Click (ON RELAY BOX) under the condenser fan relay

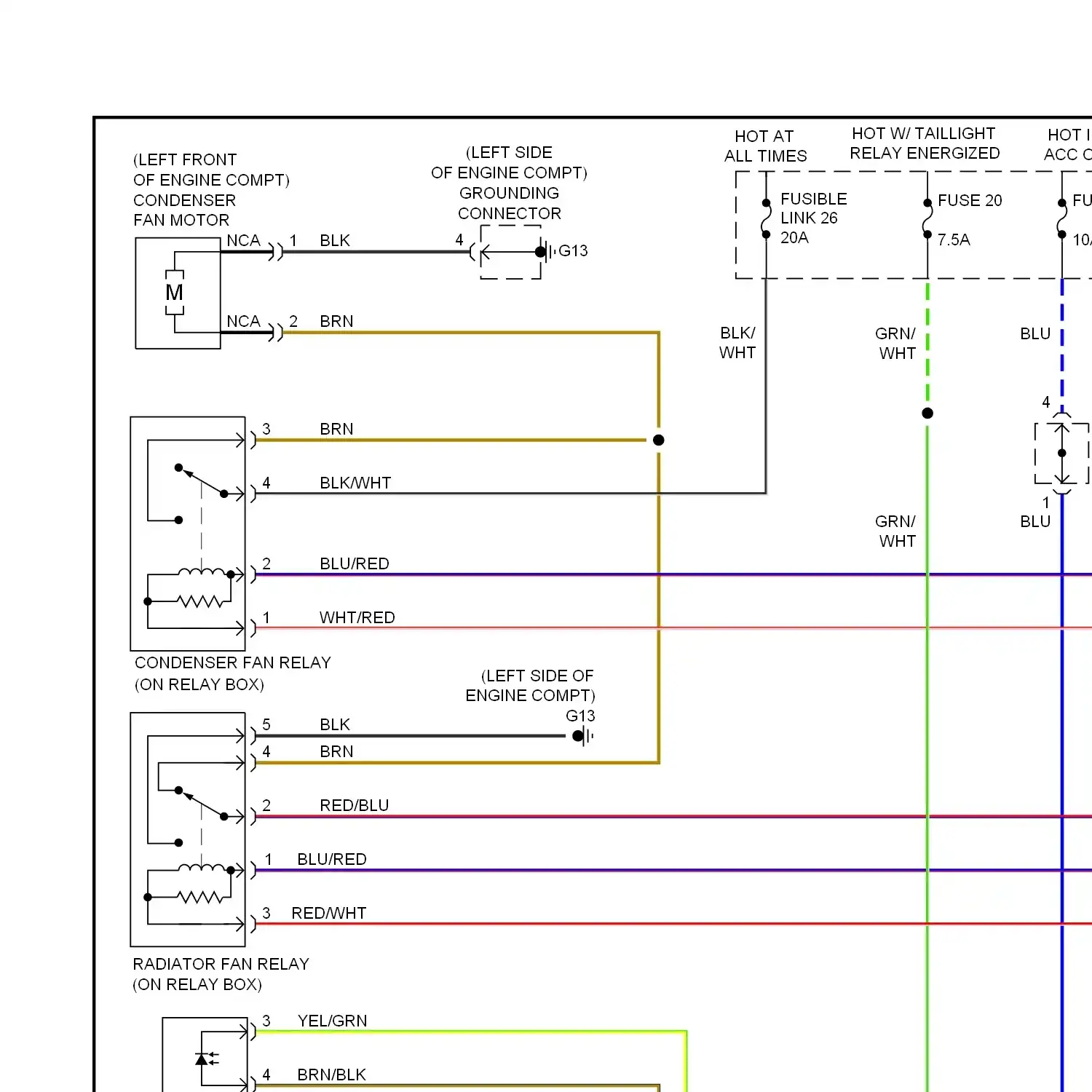pos(199,684)
